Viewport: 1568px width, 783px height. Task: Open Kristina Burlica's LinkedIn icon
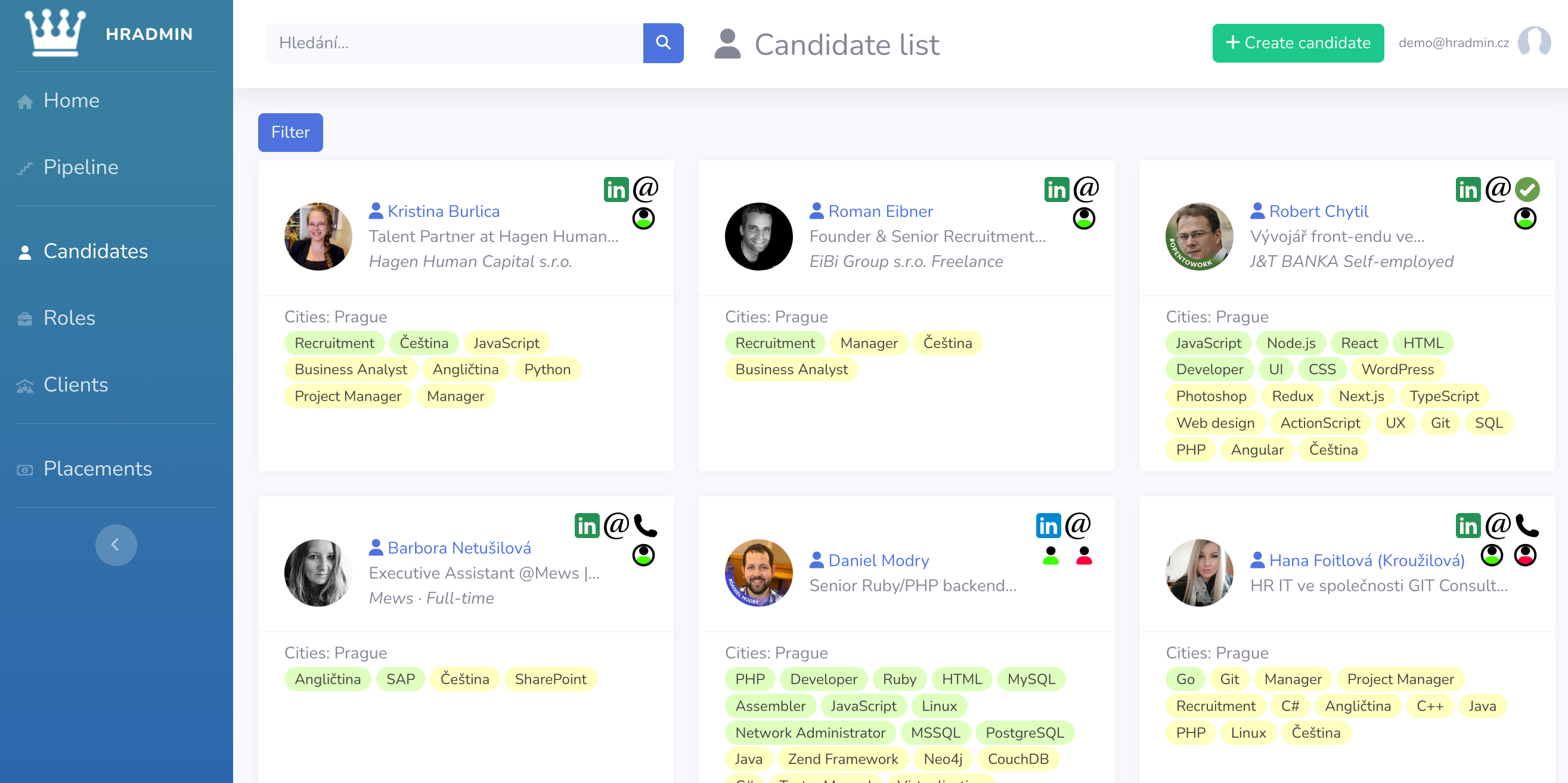[615, 190]
